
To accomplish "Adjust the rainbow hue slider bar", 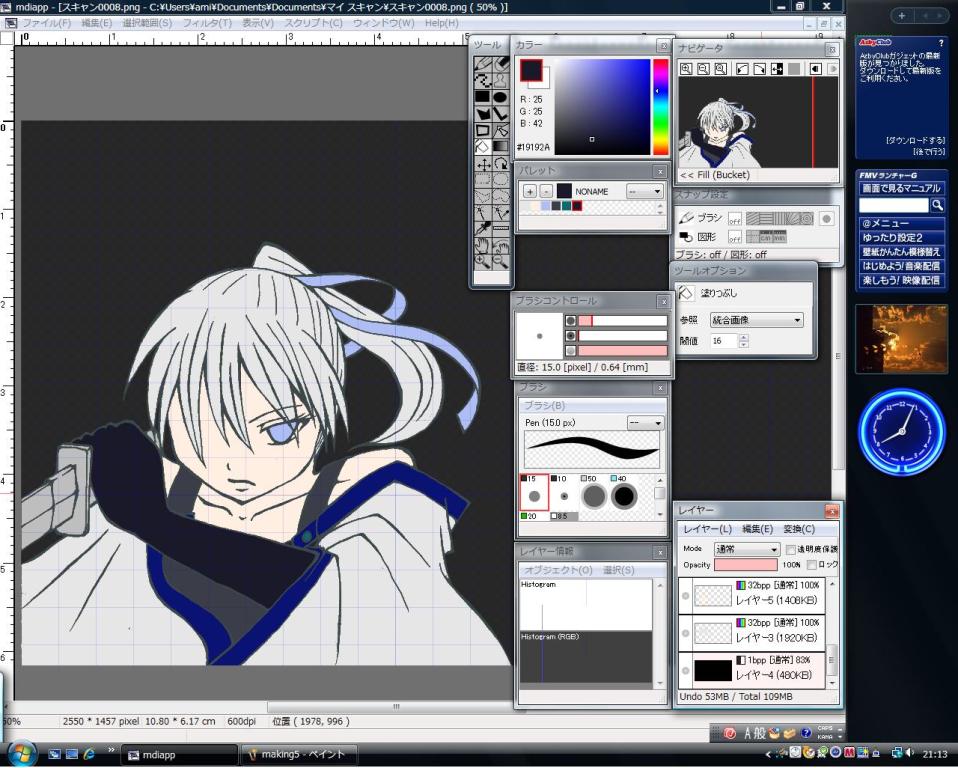I will point(660,107).
